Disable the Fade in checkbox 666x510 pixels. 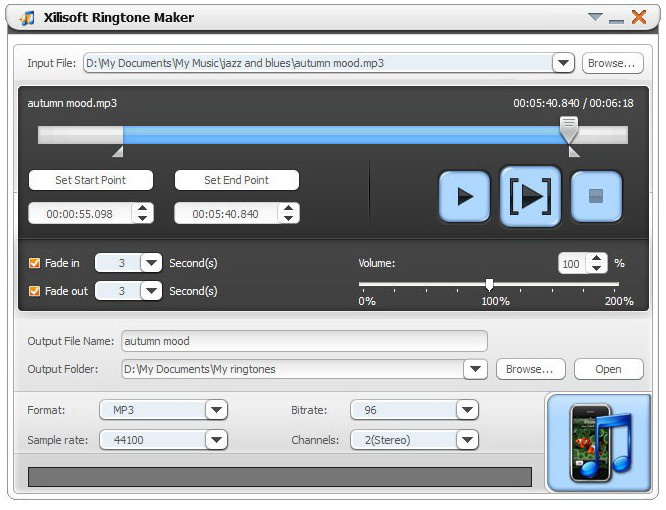point(34,263)
